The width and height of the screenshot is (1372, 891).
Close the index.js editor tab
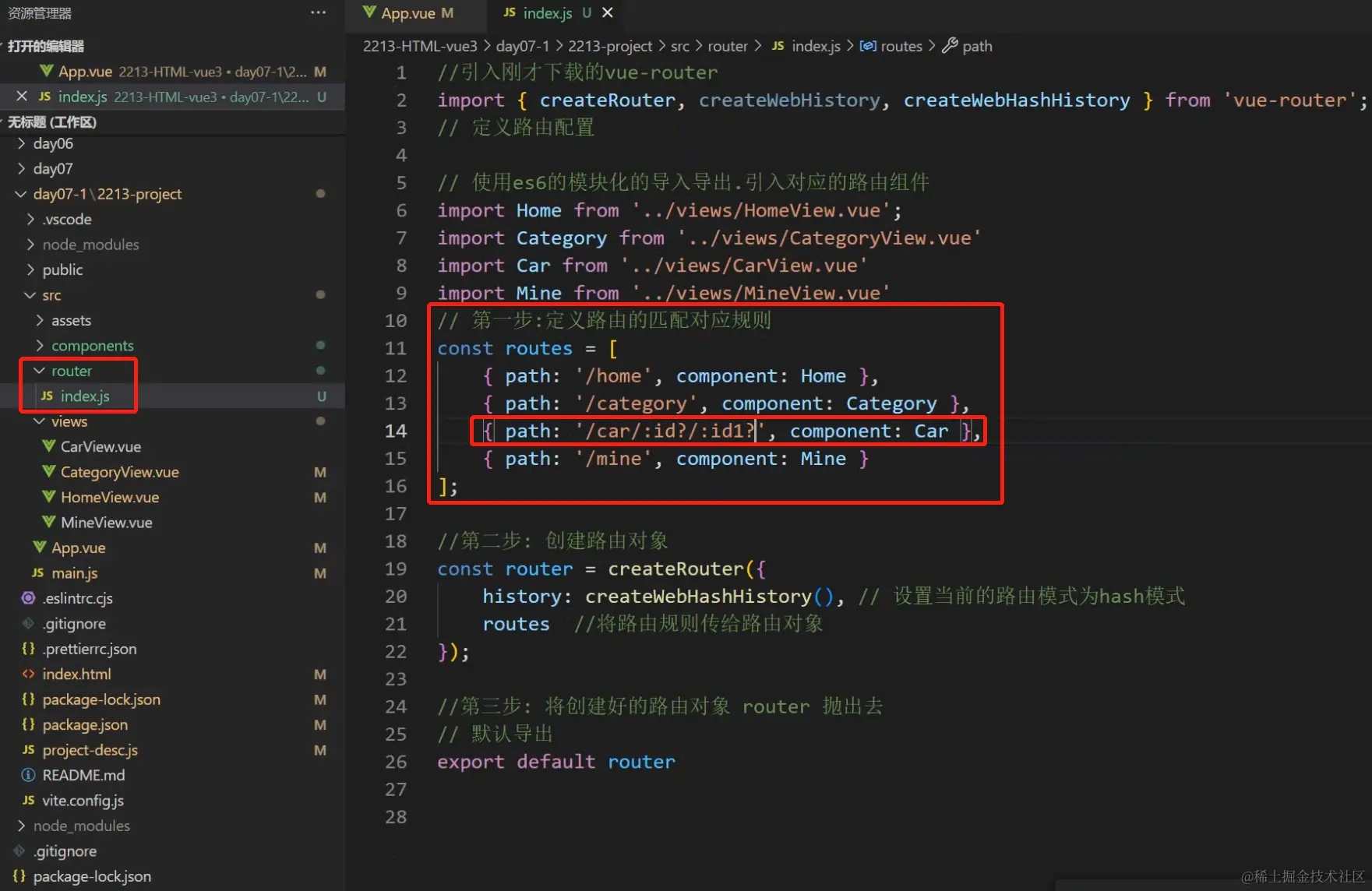[608, 12]
